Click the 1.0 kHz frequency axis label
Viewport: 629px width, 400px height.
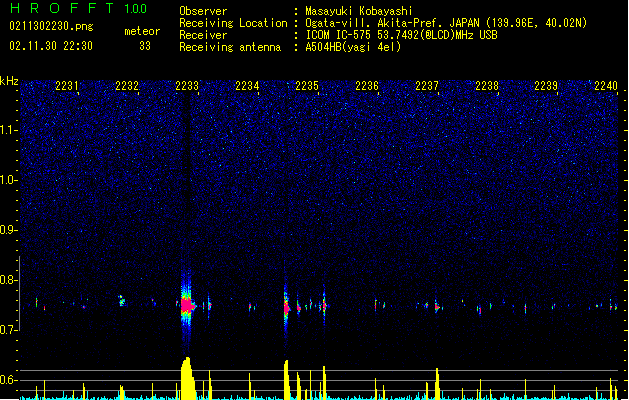coord(9,180)
